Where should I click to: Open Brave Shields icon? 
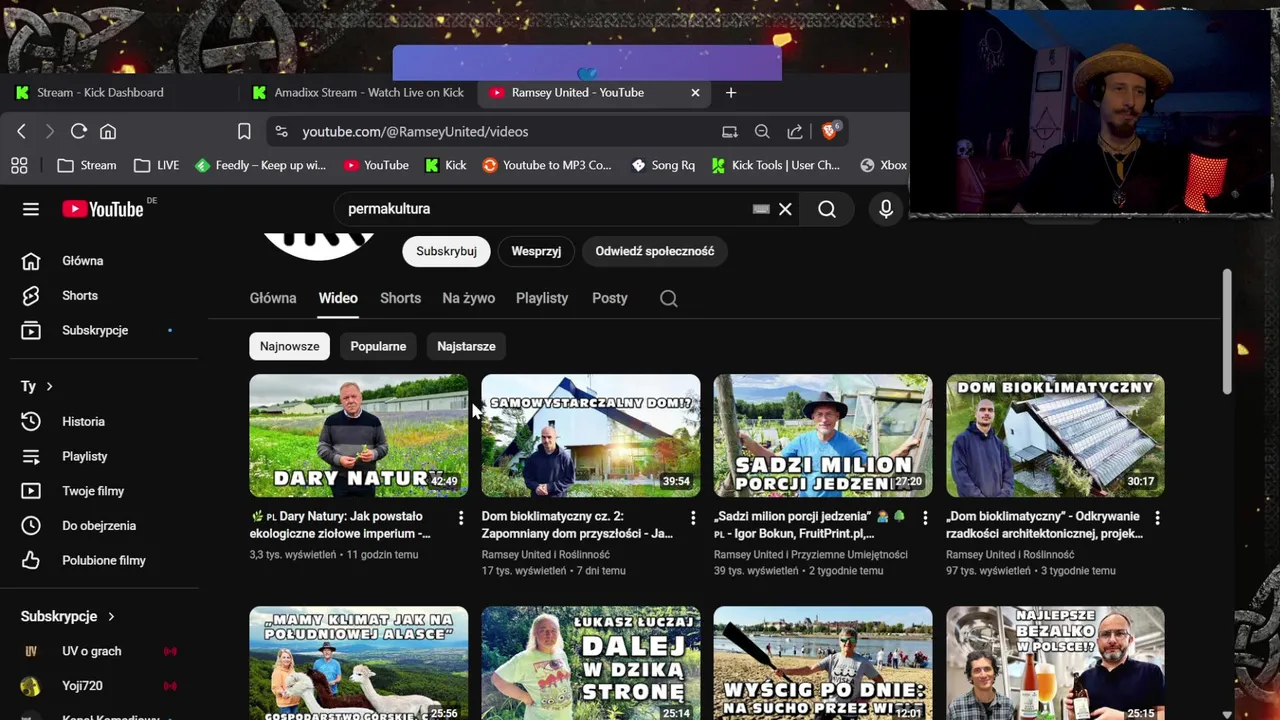830,130
